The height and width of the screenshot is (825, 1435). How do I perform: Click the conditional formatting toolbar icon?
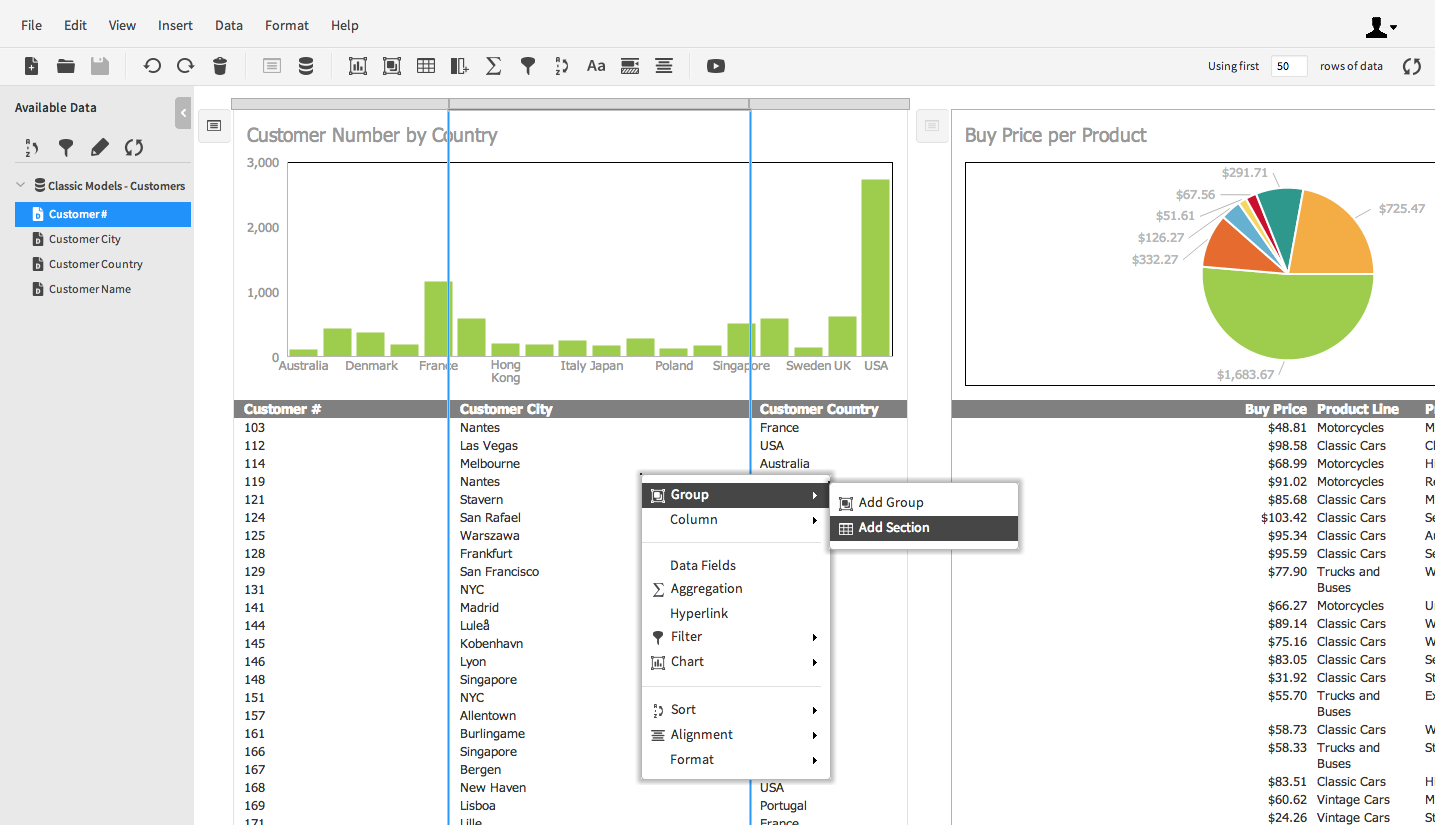click(630, 66)
